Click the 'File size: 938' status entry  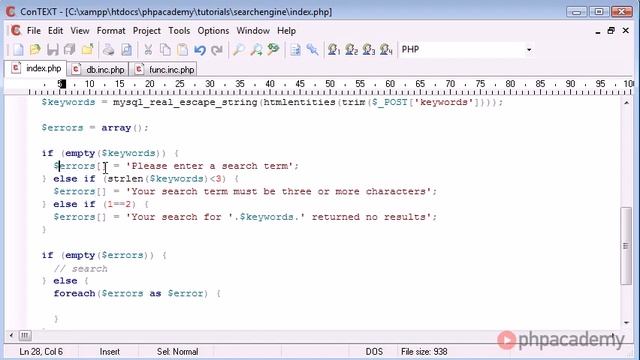[424, 351]
